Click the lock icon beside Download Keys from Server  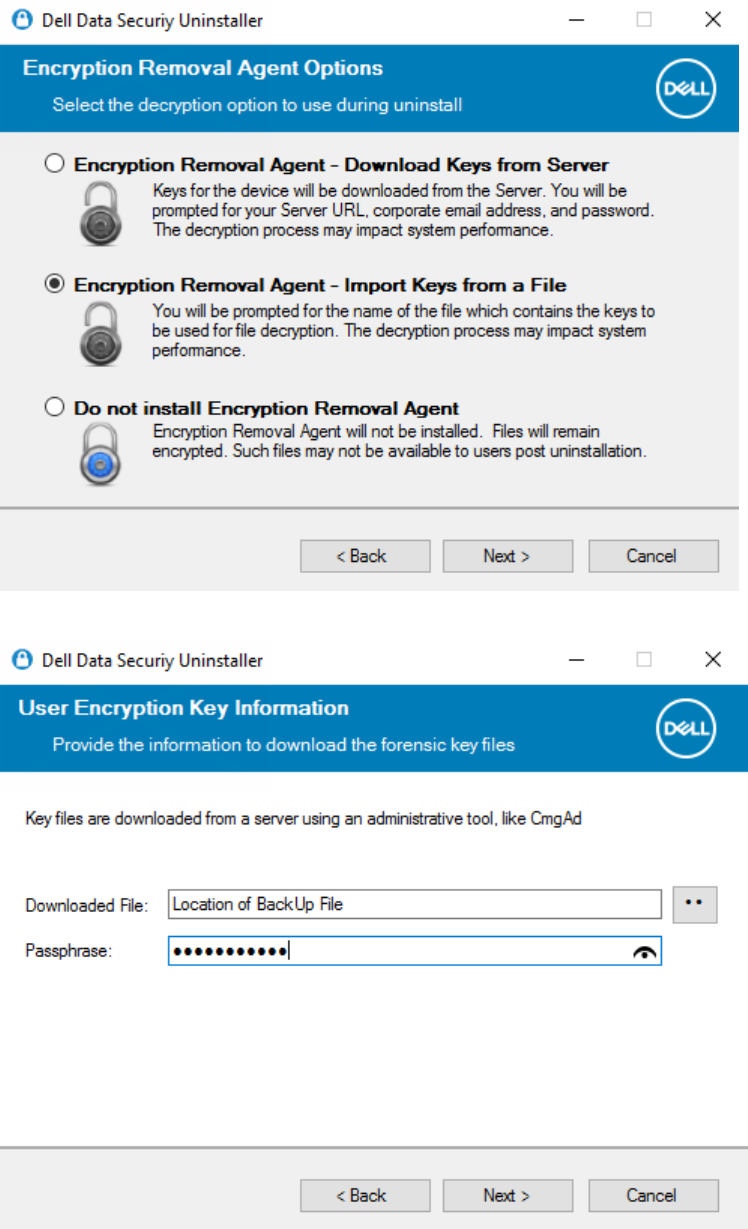pos(101,212)
